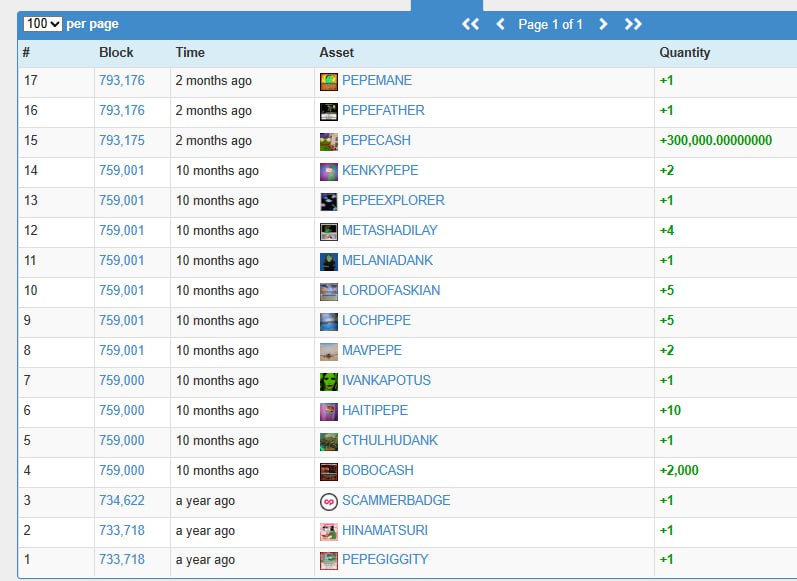Open the PEPECASH asset link

[x=376, y=140]
